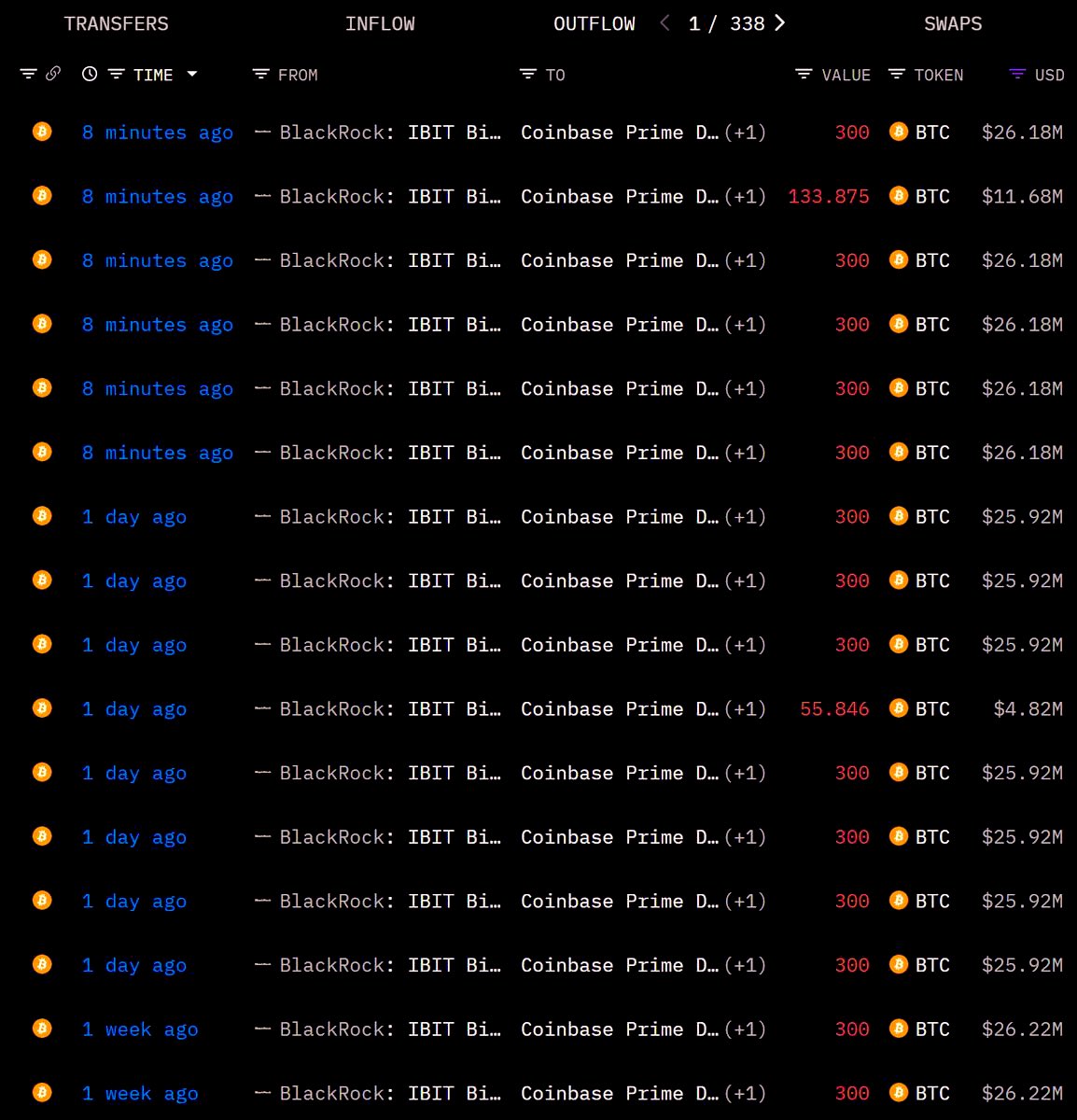Expand (+1) recipients in 55.846 row
The width and height of the screenshot is (1077, 1120).
point(746,709)
